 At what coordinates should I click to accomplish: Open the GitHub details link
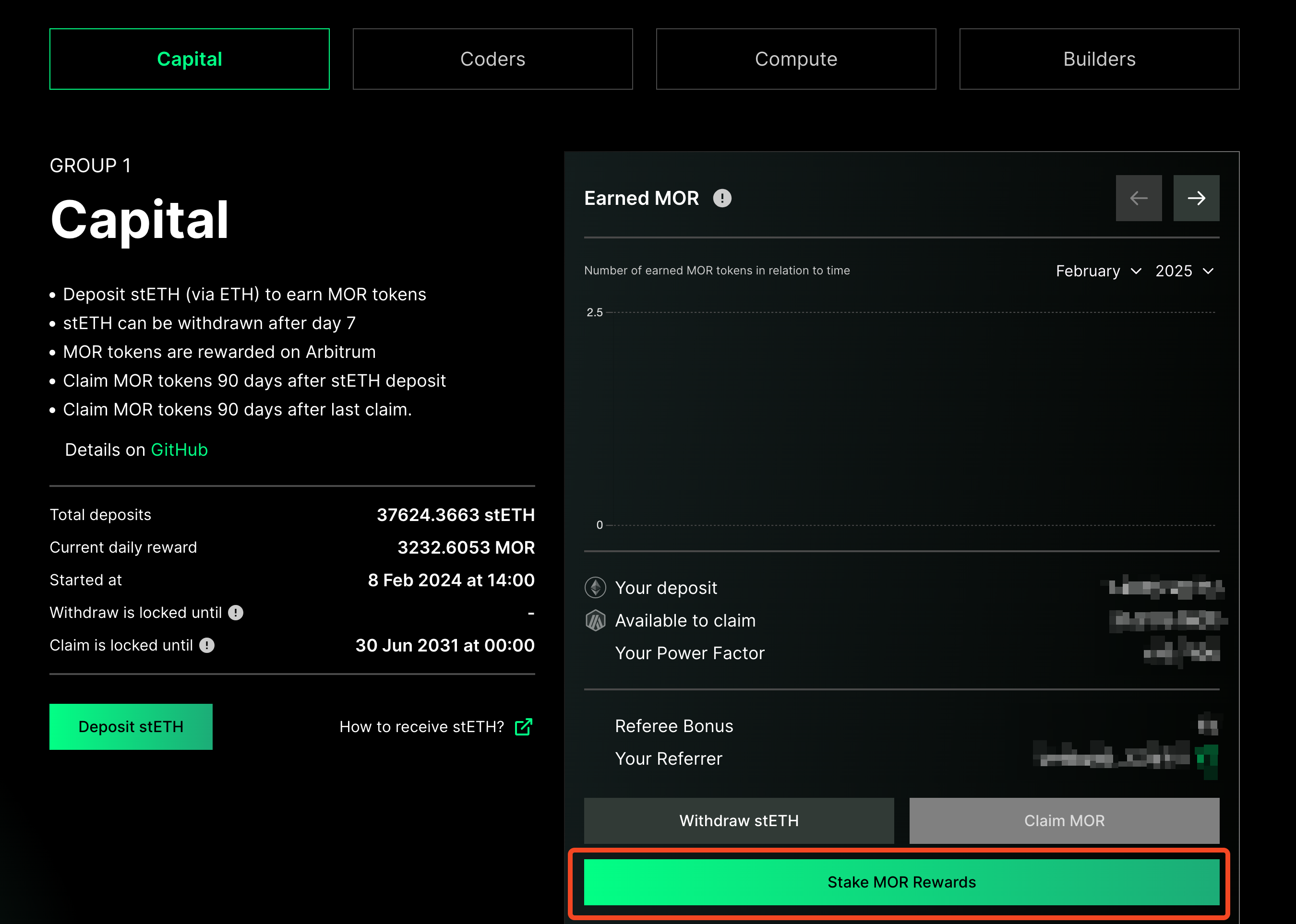(x=180, y=450)
